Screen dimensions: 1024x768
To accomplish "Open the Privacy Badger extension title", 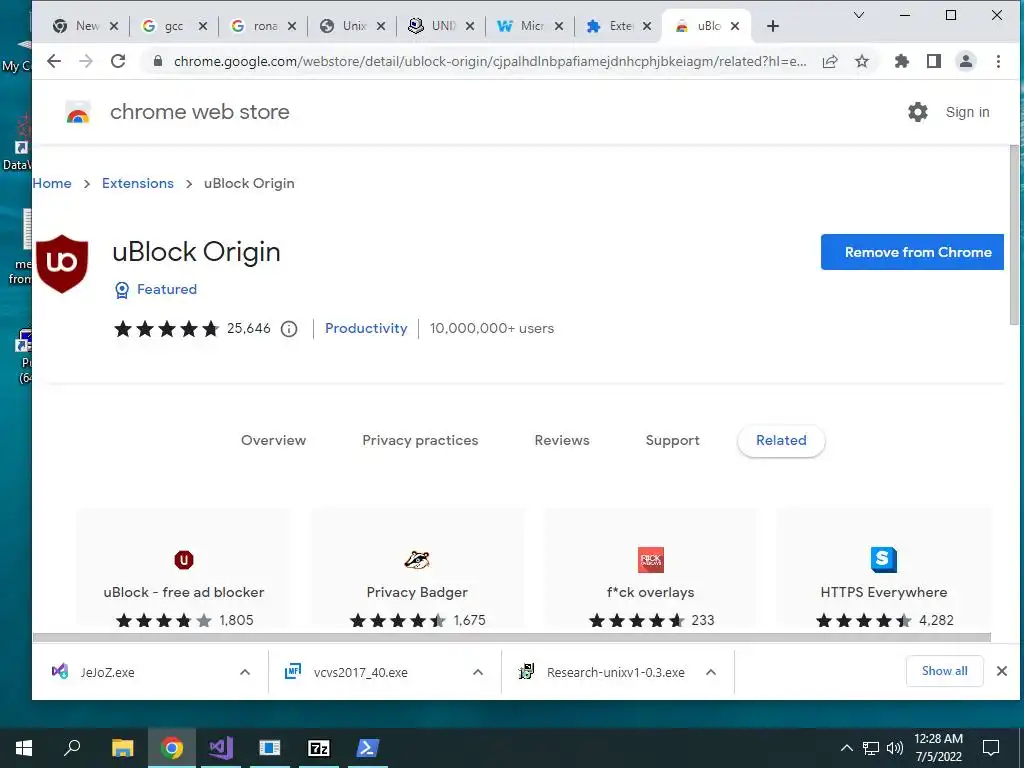I will click(x=417, y=592).
